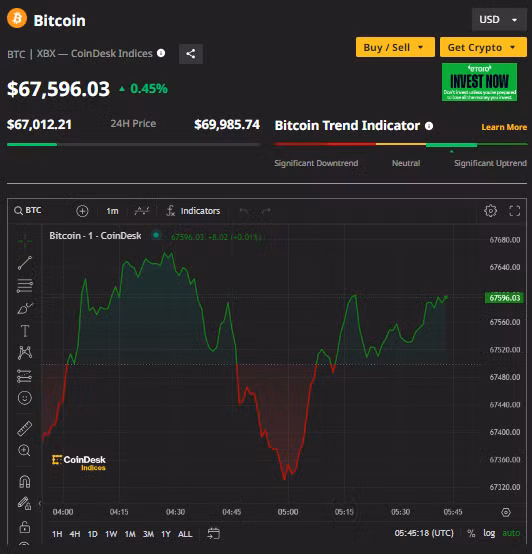
Task: Click the 67596.03 current price label
Action: pyautogui.click(x=504, y=298)
